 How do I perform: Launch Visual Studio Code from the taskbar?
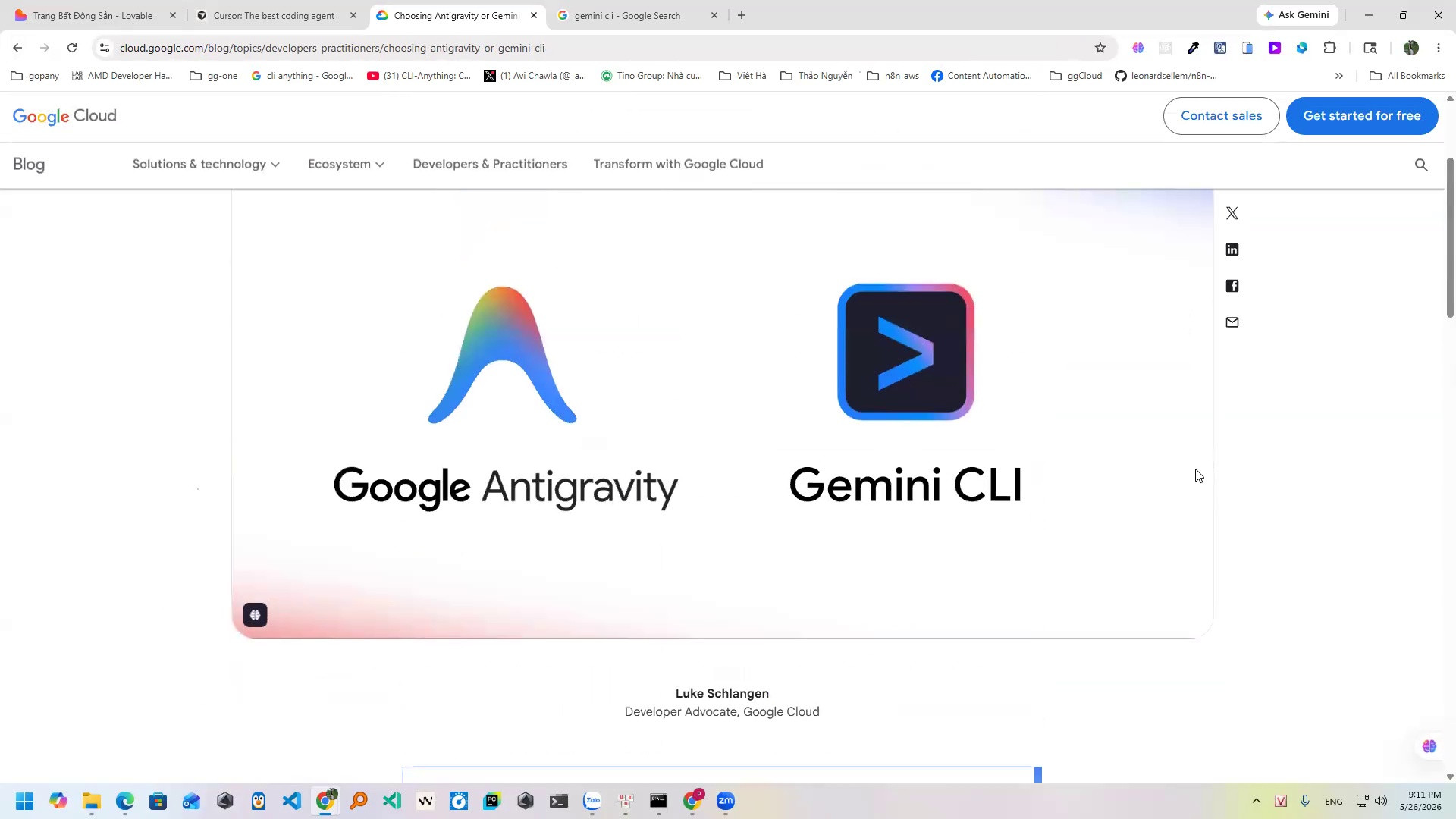click(x=292, y=802)
